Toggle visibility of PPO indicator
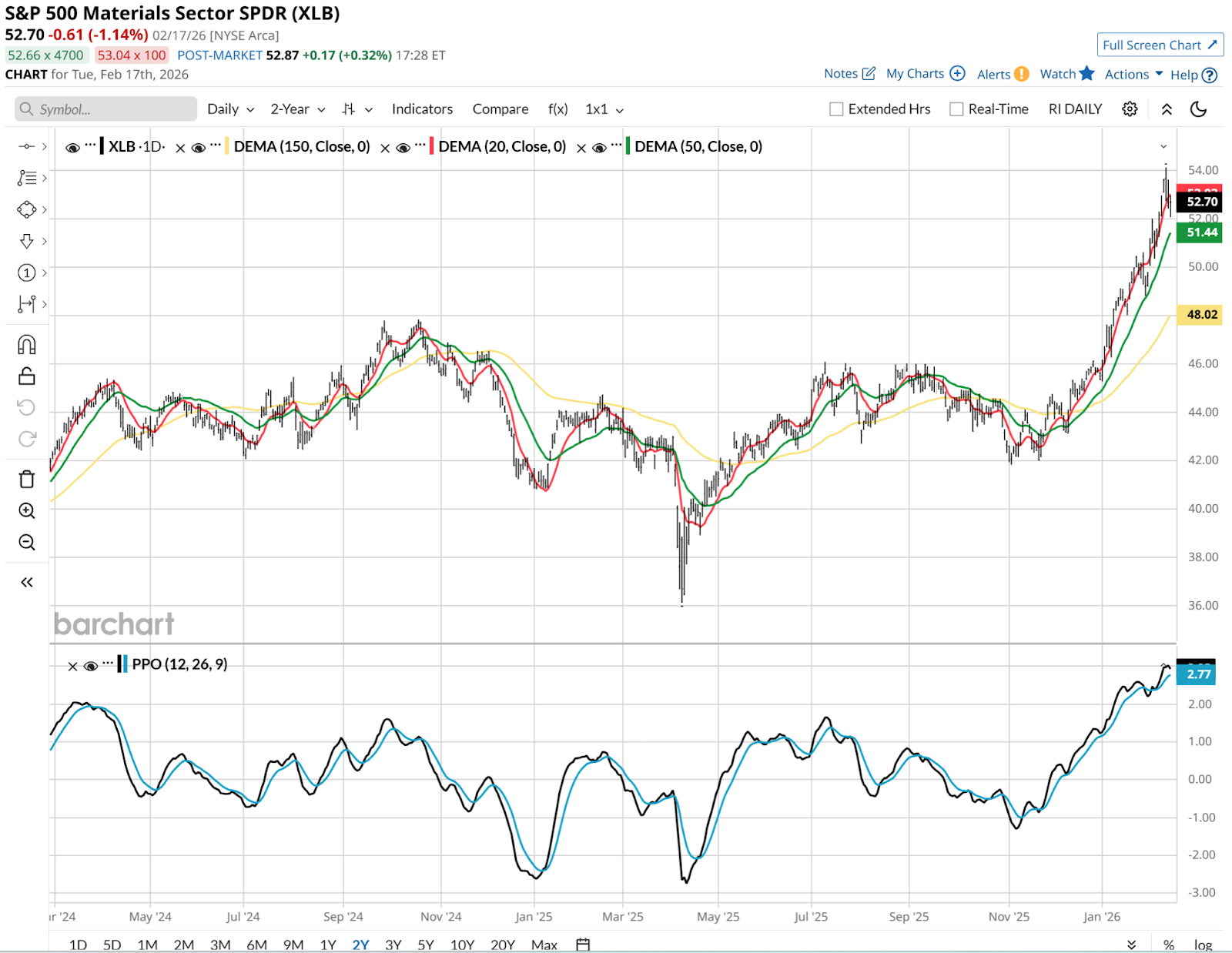Viewport: 1232px width, 953px height. coord(91,666)
